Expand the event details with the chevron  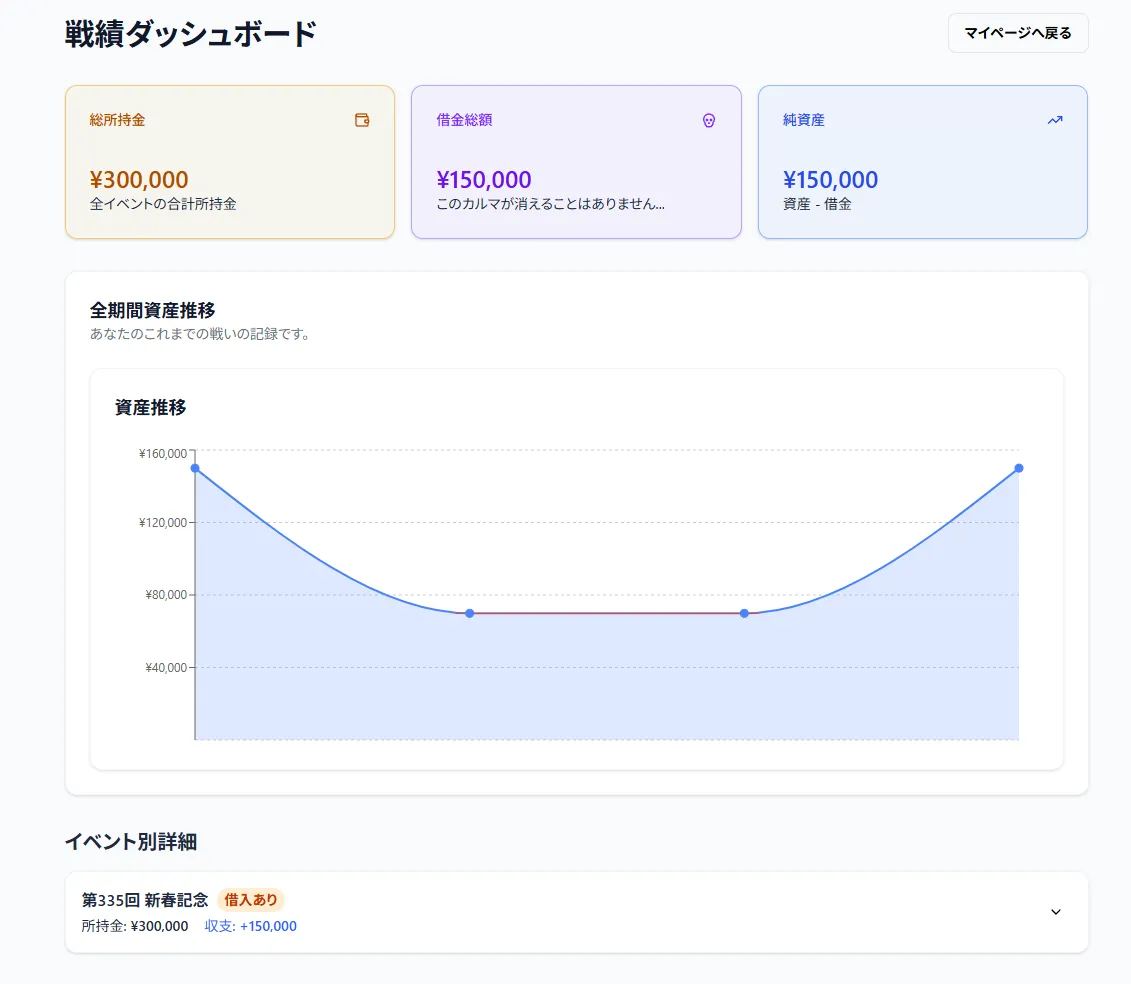coord(1055,912)
